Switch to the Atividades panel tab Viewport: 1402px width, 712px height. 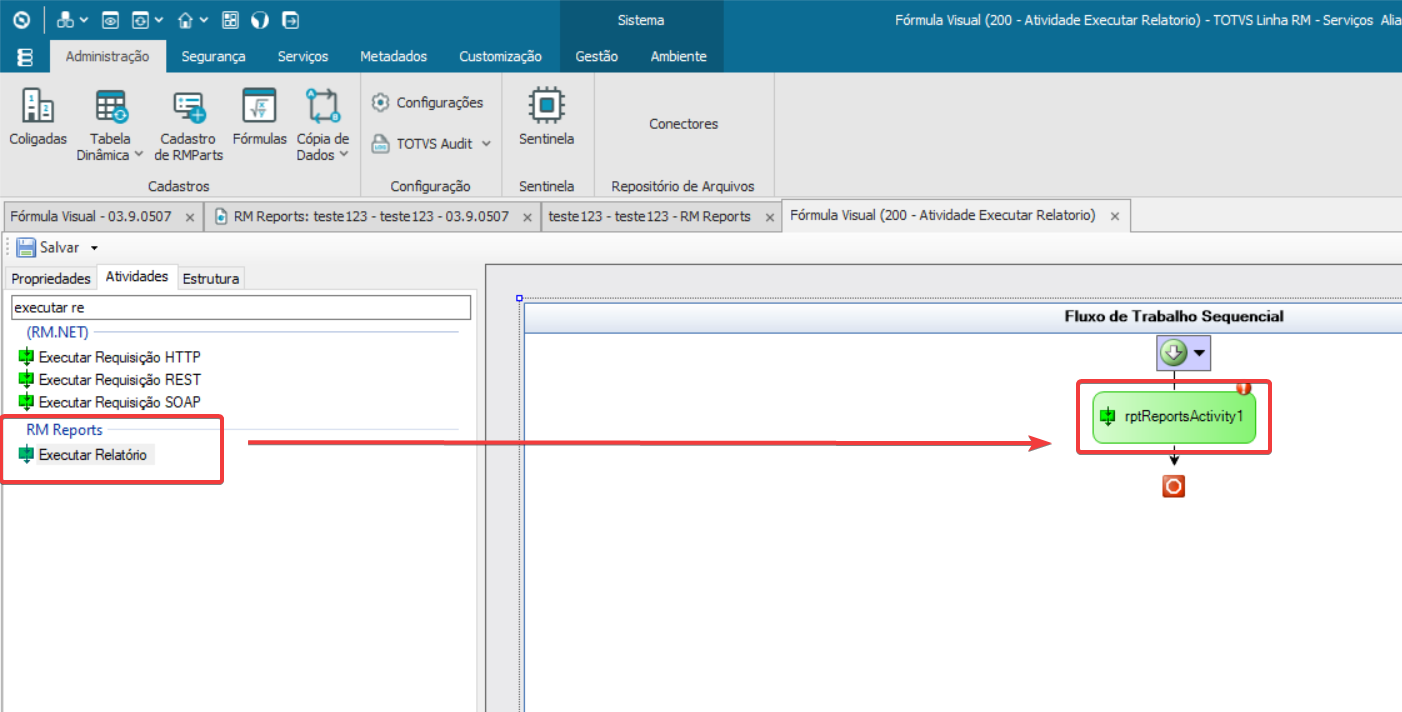click(137, 277)
